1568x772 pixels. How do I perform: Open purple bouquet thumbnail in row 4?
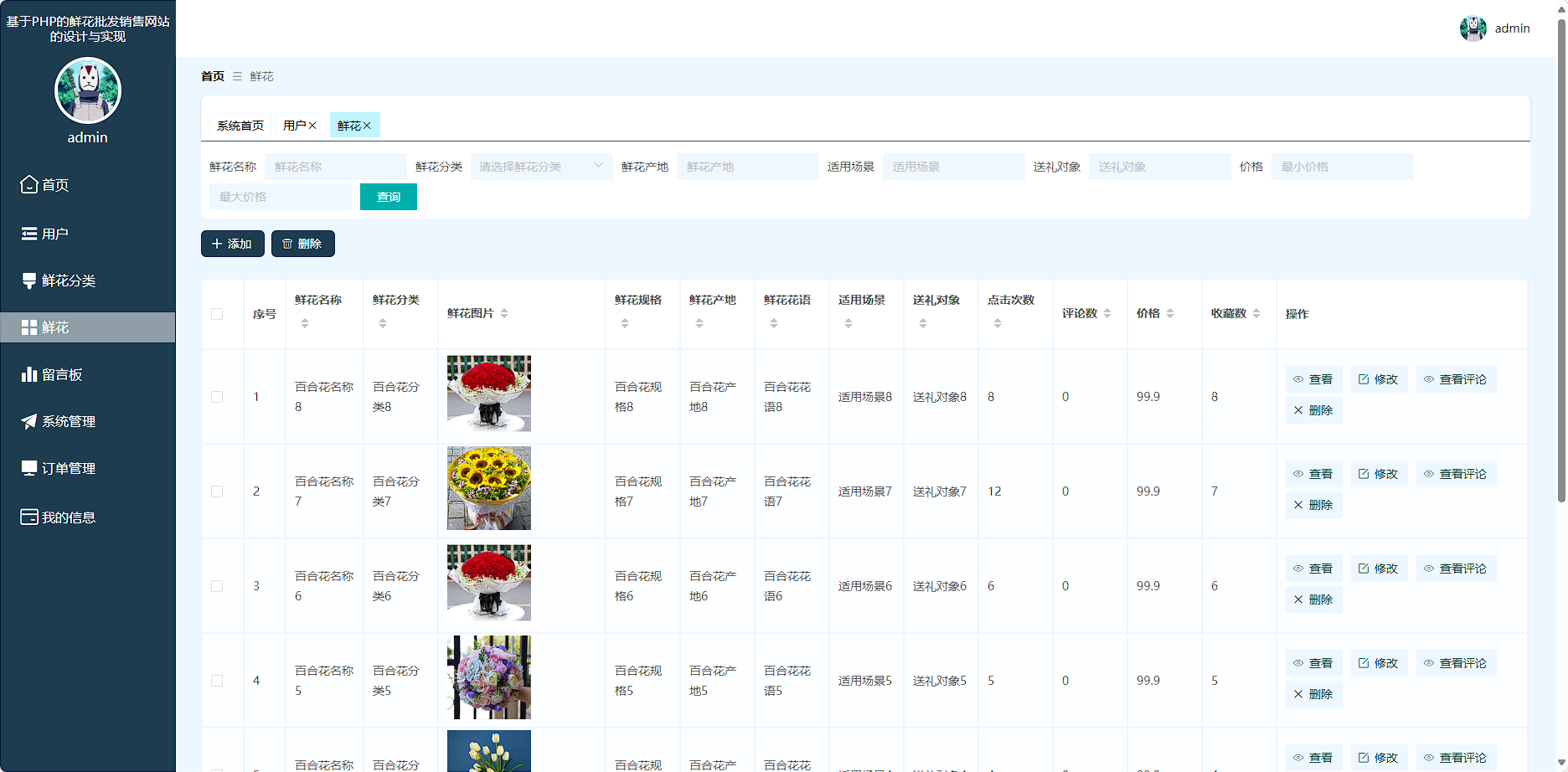click(x=489, y=677)
